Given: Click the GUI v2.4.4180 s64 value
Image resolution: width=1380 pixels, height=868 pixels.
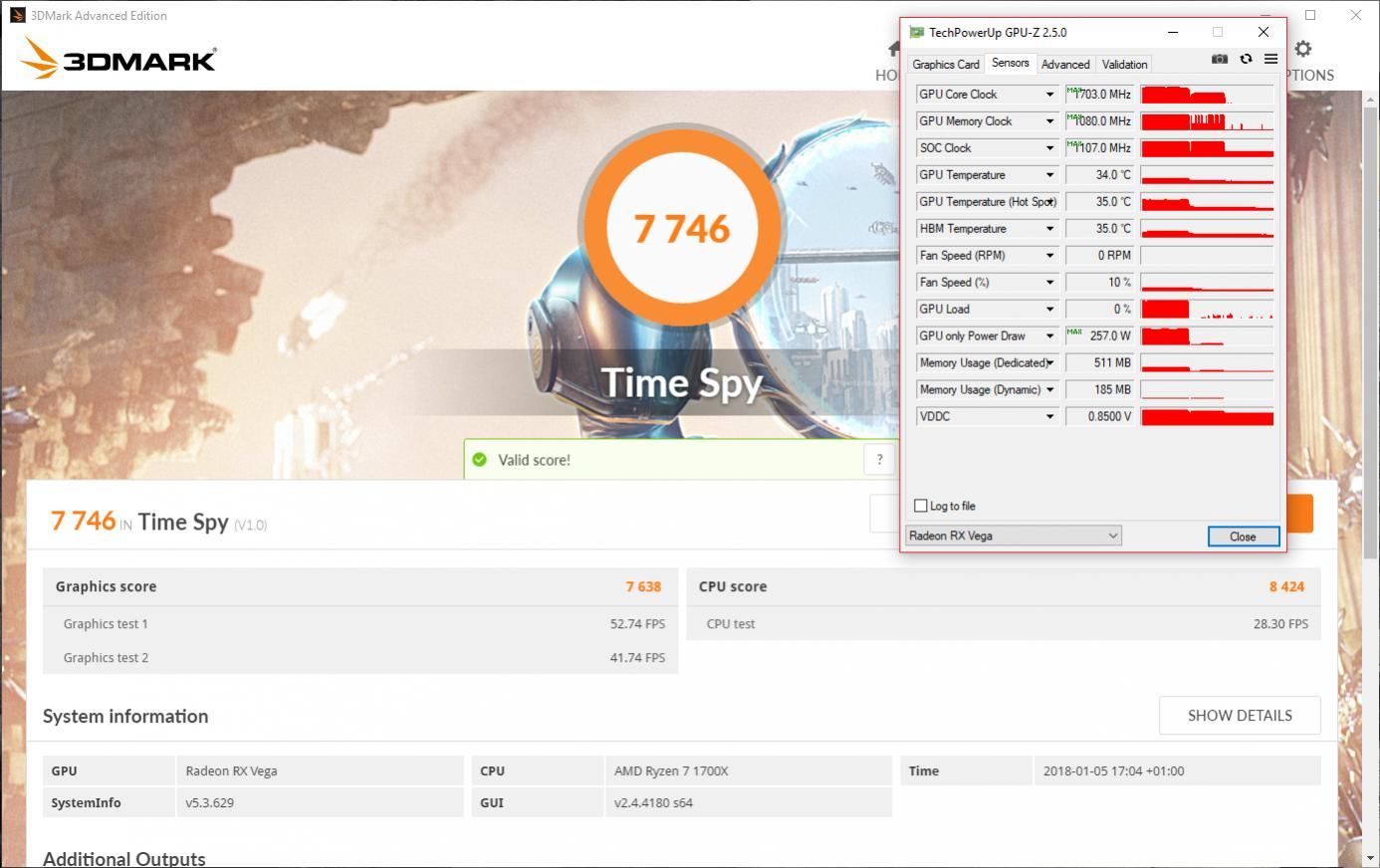Looking at the screenshot, I should coord(749,802).
